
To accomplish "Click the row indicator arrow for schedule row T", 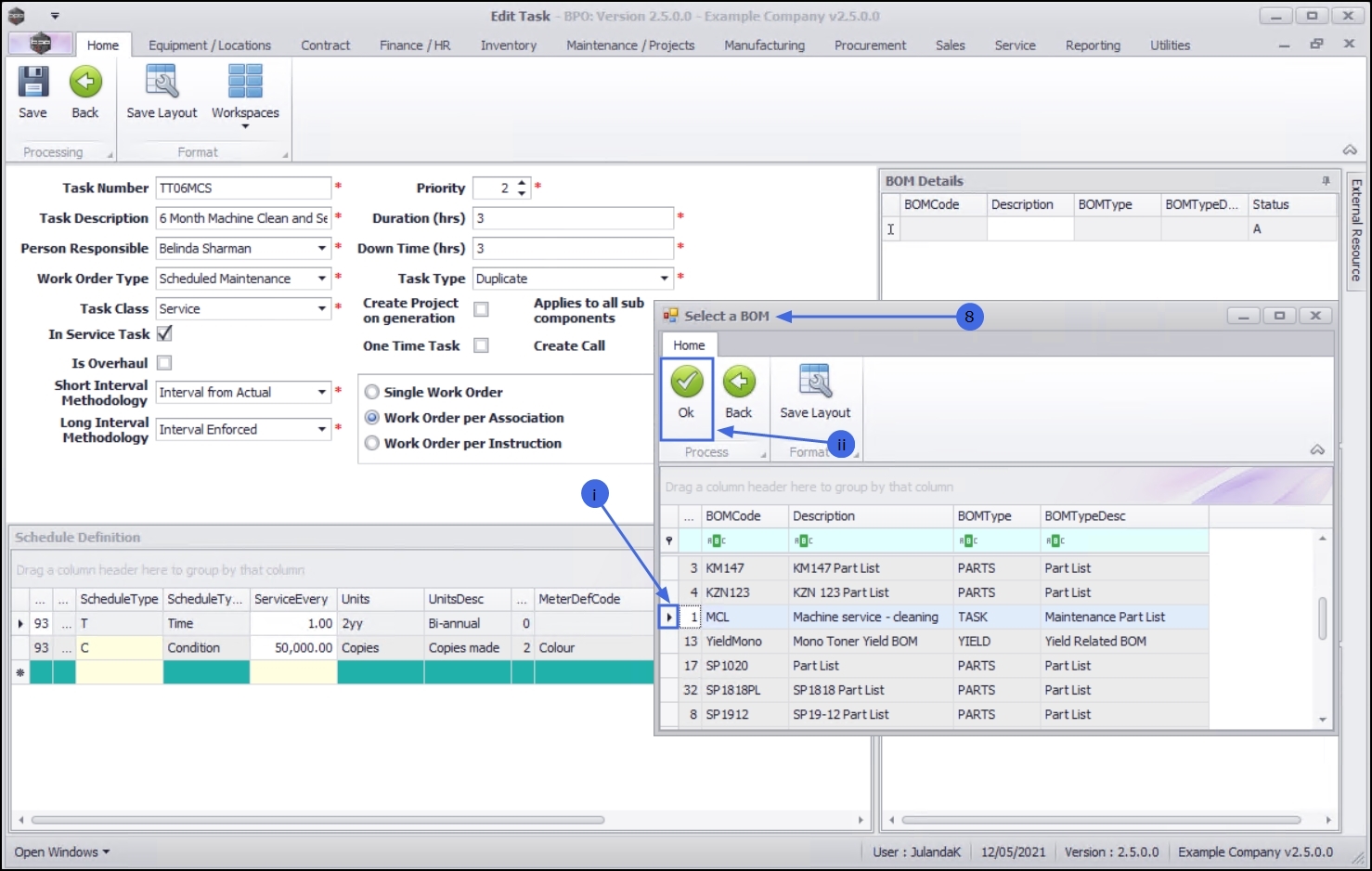I will pos(20,623).
